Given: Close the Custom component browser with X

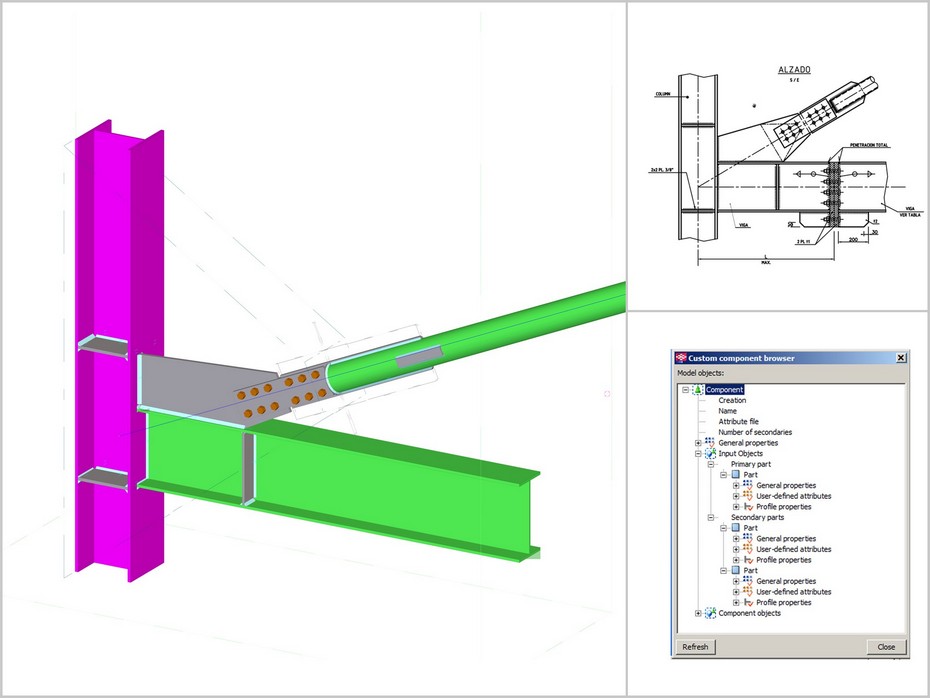Looking at the screenshot, I should coord(900,358).
